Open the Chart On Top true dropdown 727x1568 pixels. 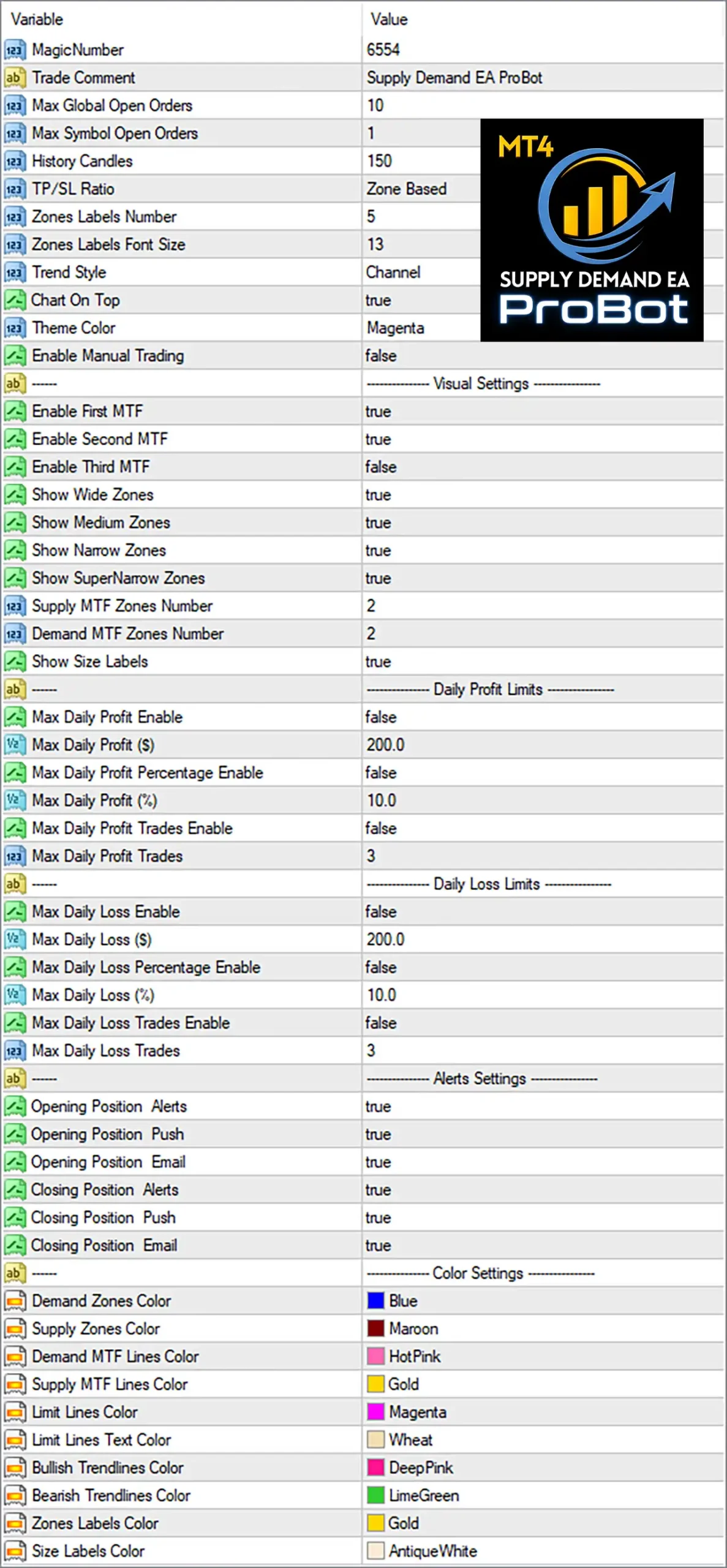tap(379, 300)
